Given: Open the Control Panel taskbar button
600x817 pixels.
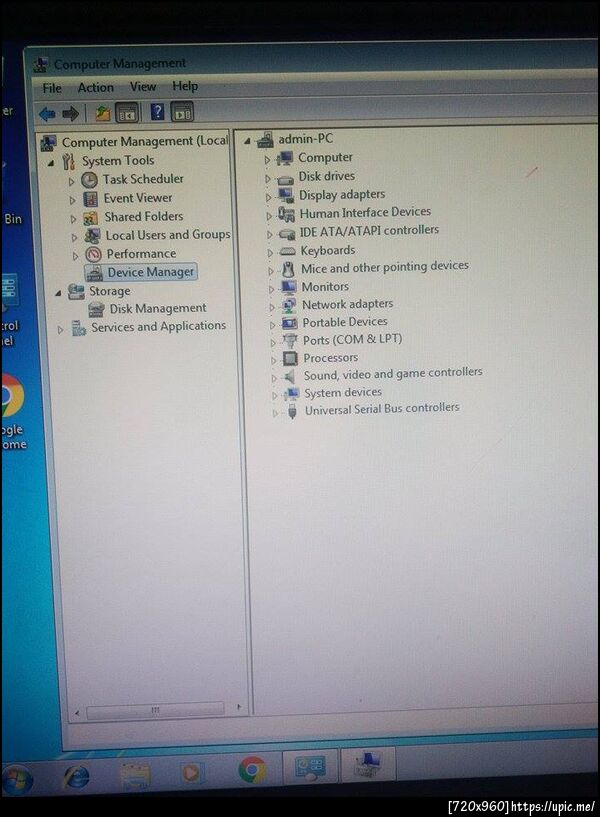Looking at the screenshot, I should tap(310, 768).
